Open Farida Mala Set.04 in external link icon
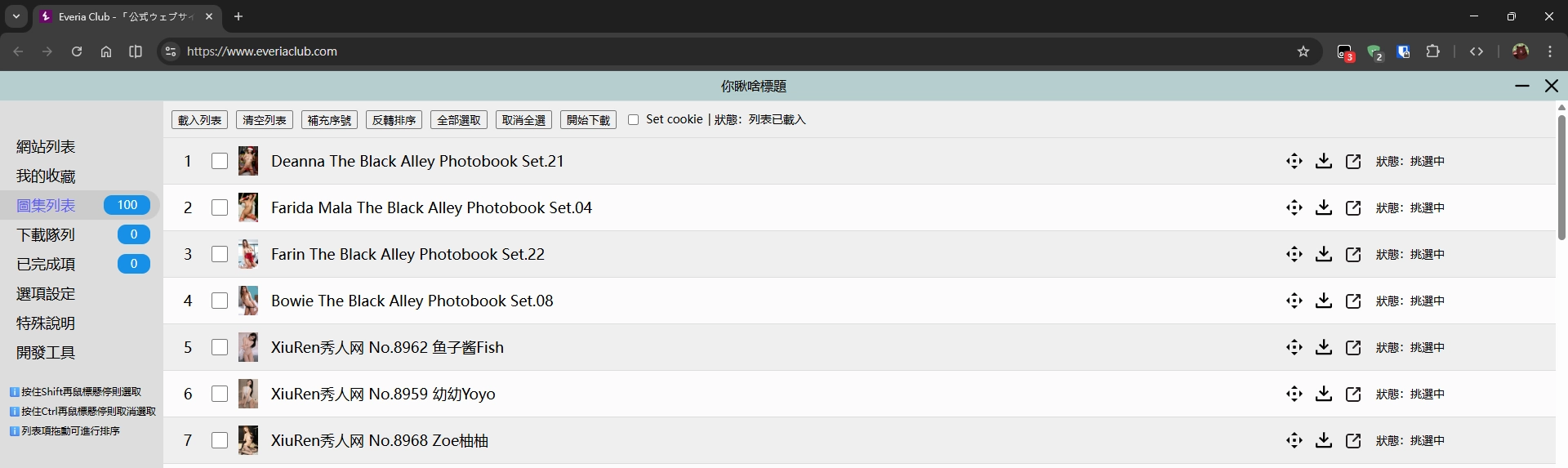The image size is (1568, 468). tap(1353, 208)
